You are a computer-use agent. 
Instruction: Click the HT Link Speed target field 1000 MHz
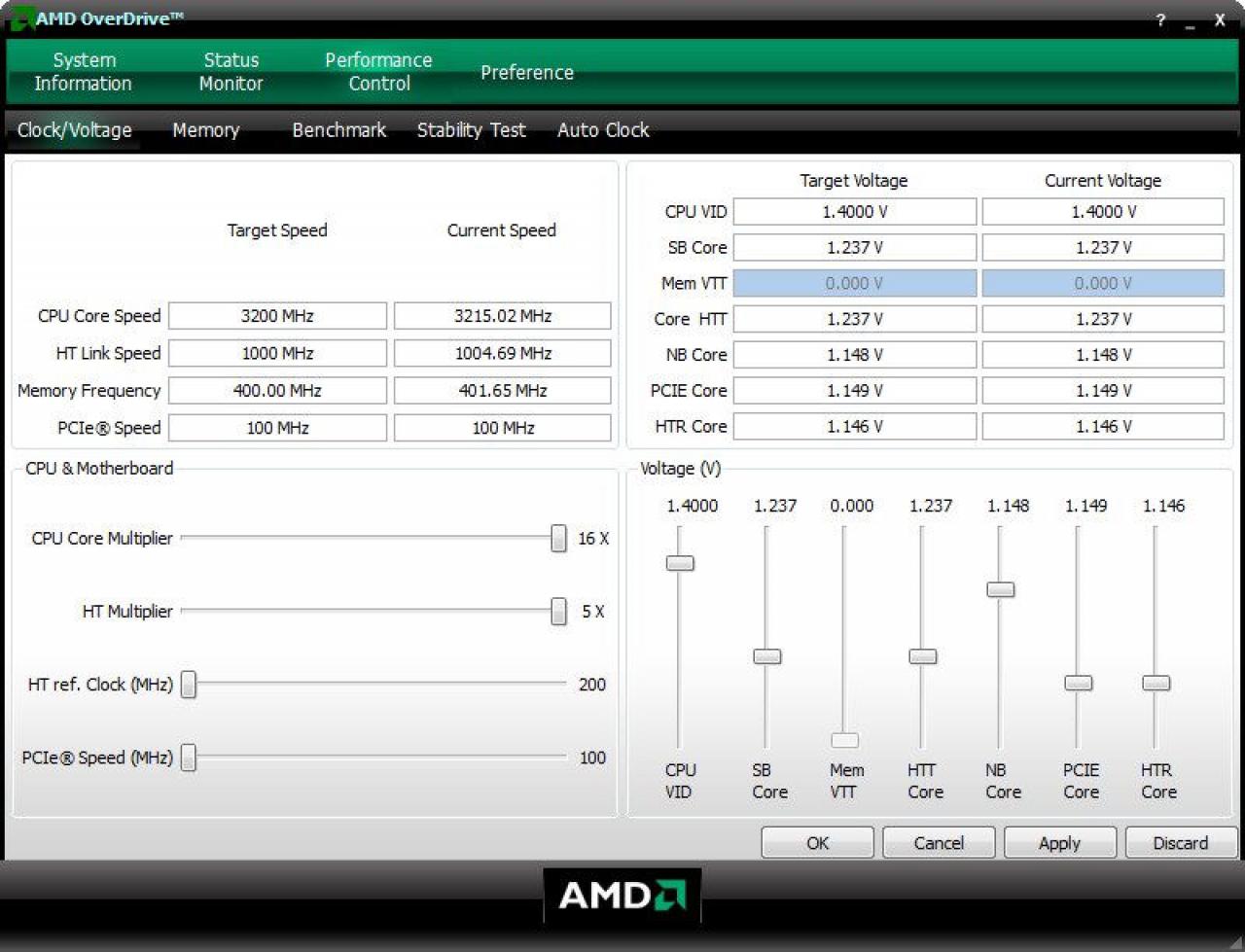(277, 353)
